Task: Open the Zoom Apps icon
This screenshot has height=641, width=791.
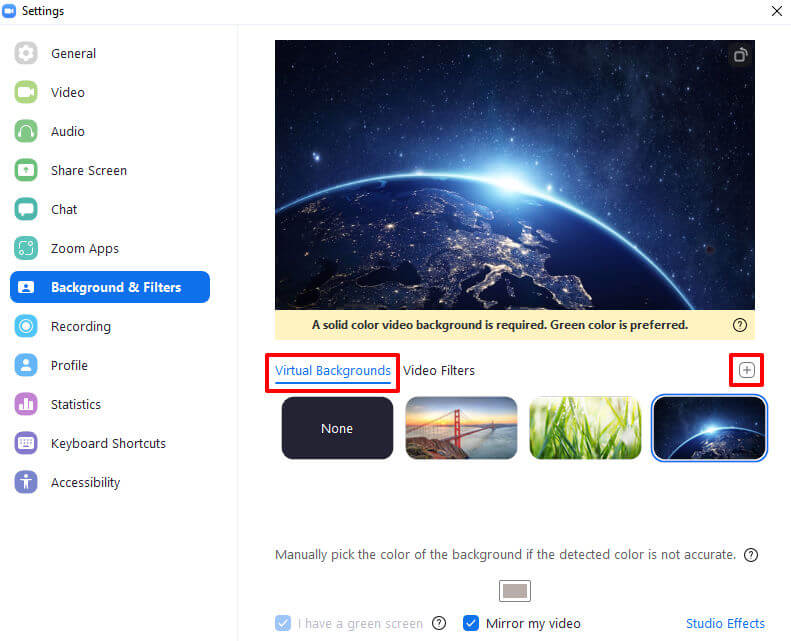Action: [x=26, y=248]
